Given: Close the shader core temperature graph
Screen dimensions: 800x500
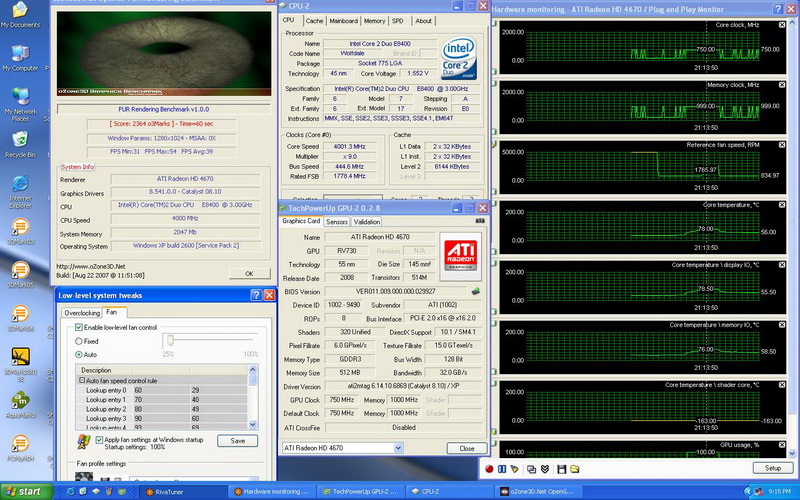Looking at the screenshot, I should click(x=782, y=385).
